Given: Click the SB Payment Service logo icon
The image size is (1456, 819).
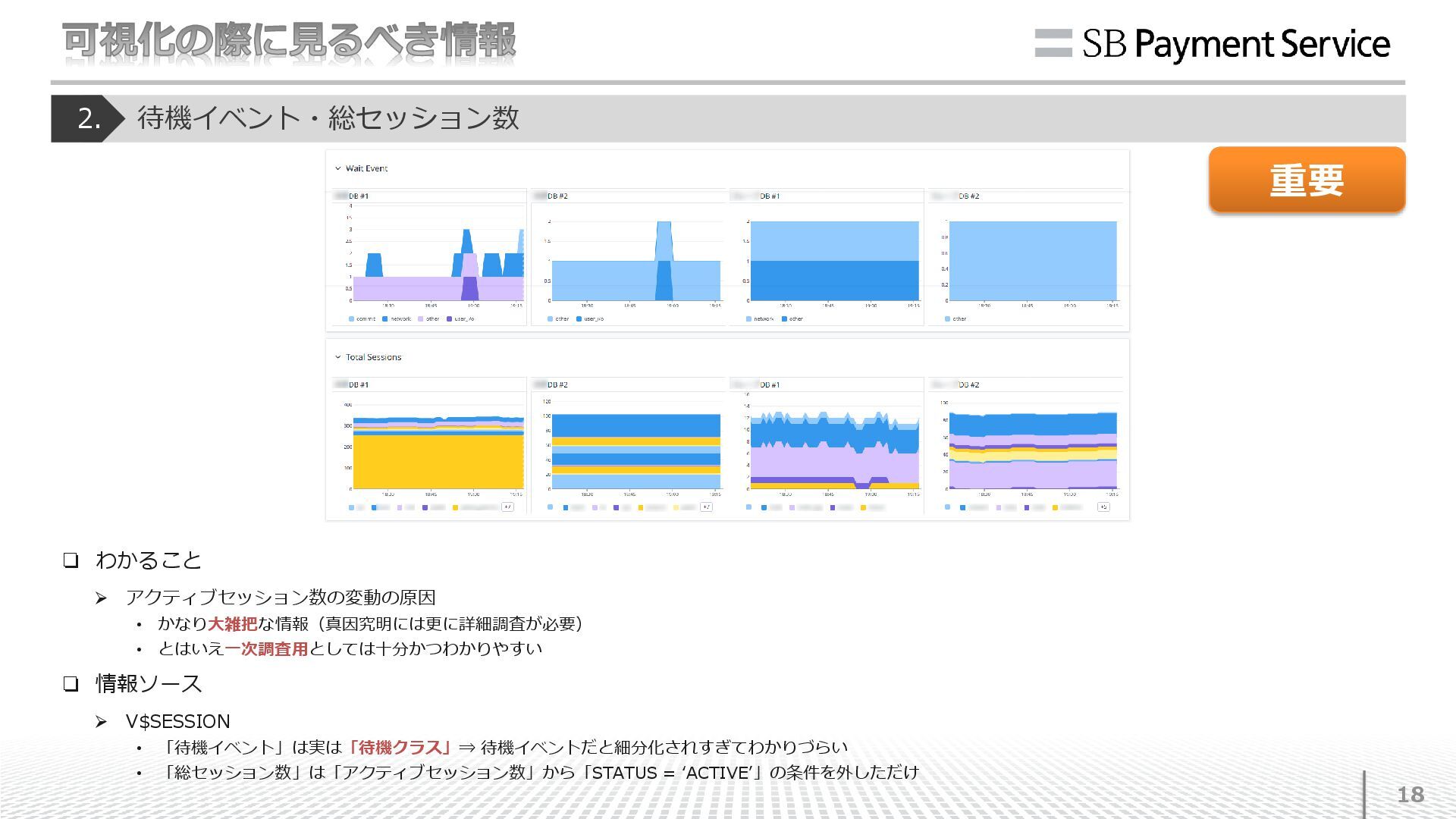Looking at the screenshot, I should (1053, 43).
